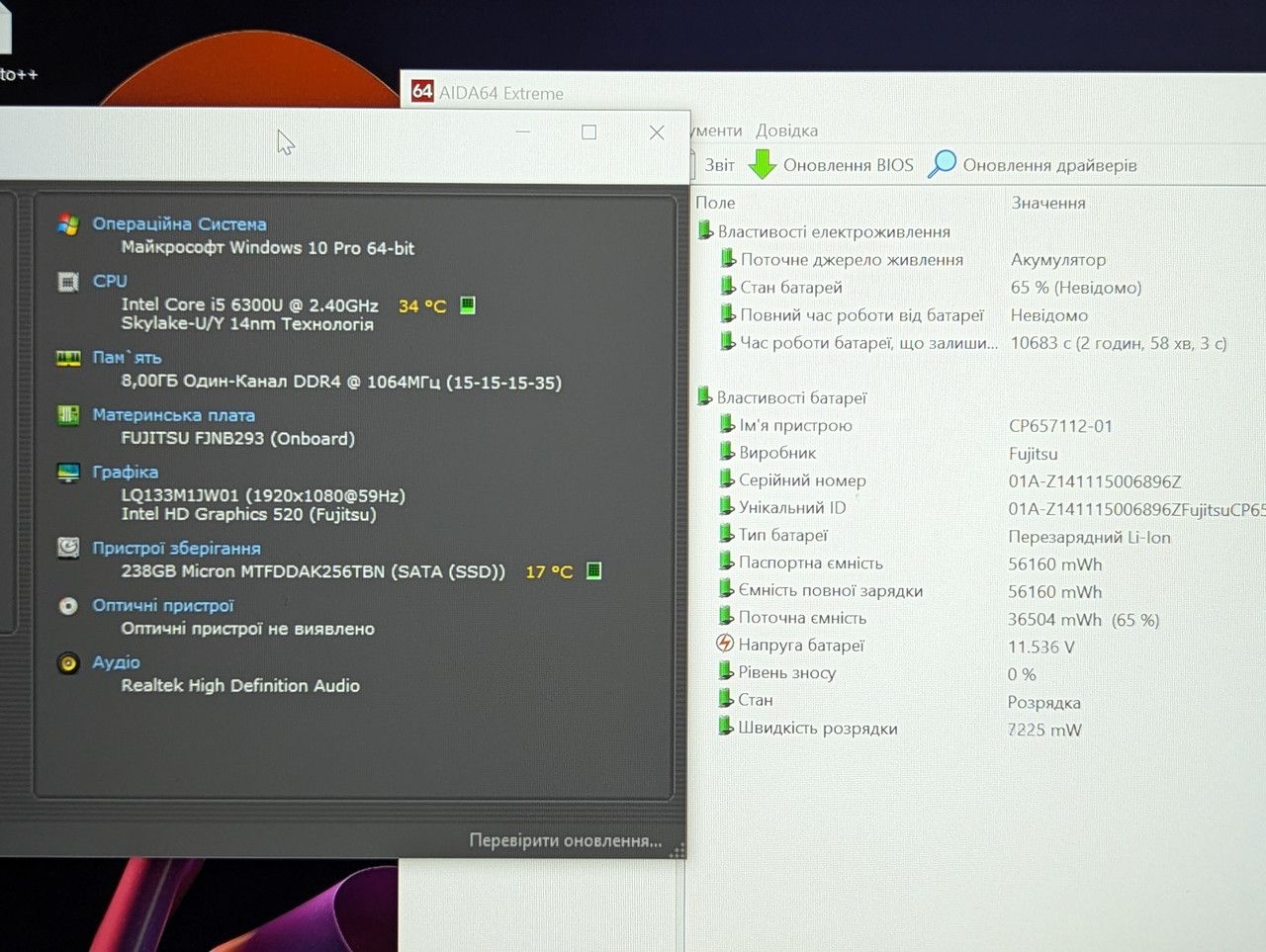
Task: Click SSD temperature status indicator
Action: pos(593,570)
